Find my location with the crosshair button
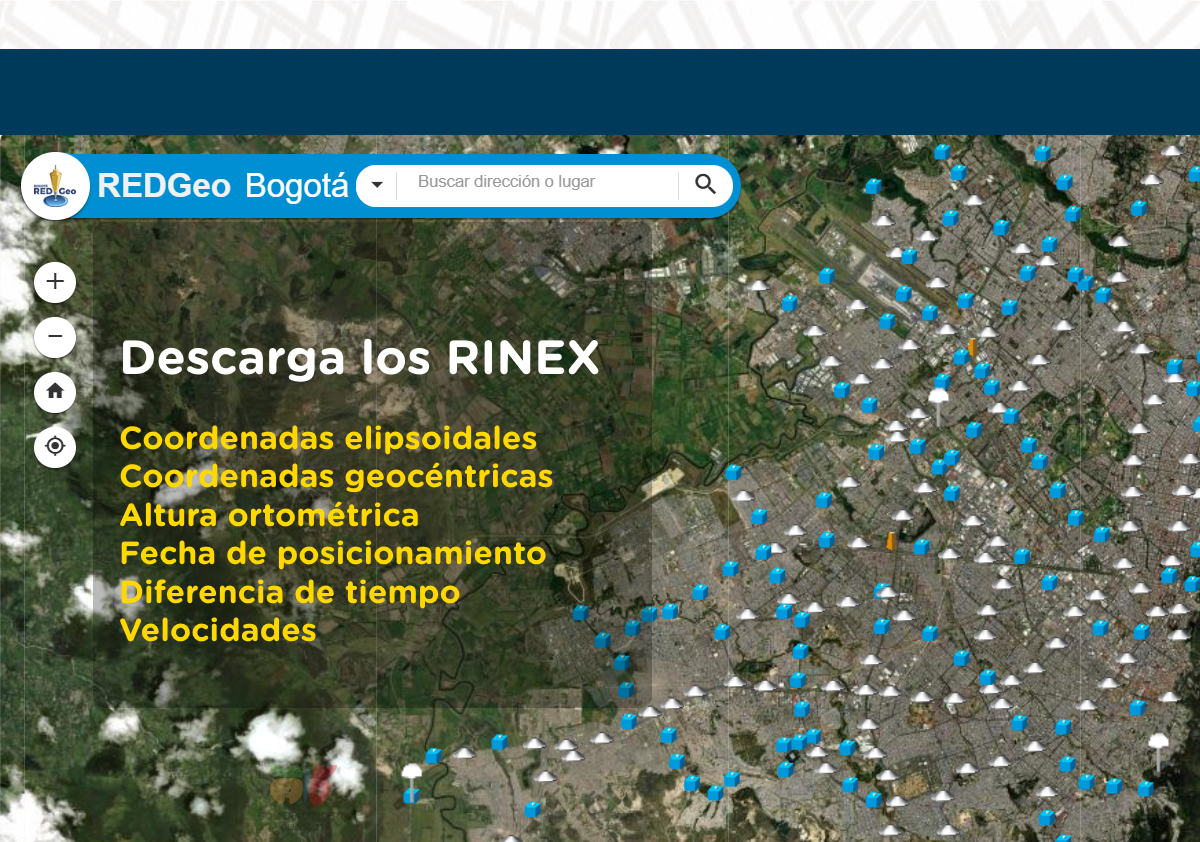Viewport: 1200px width, 842px height. (x=55, y=446)
